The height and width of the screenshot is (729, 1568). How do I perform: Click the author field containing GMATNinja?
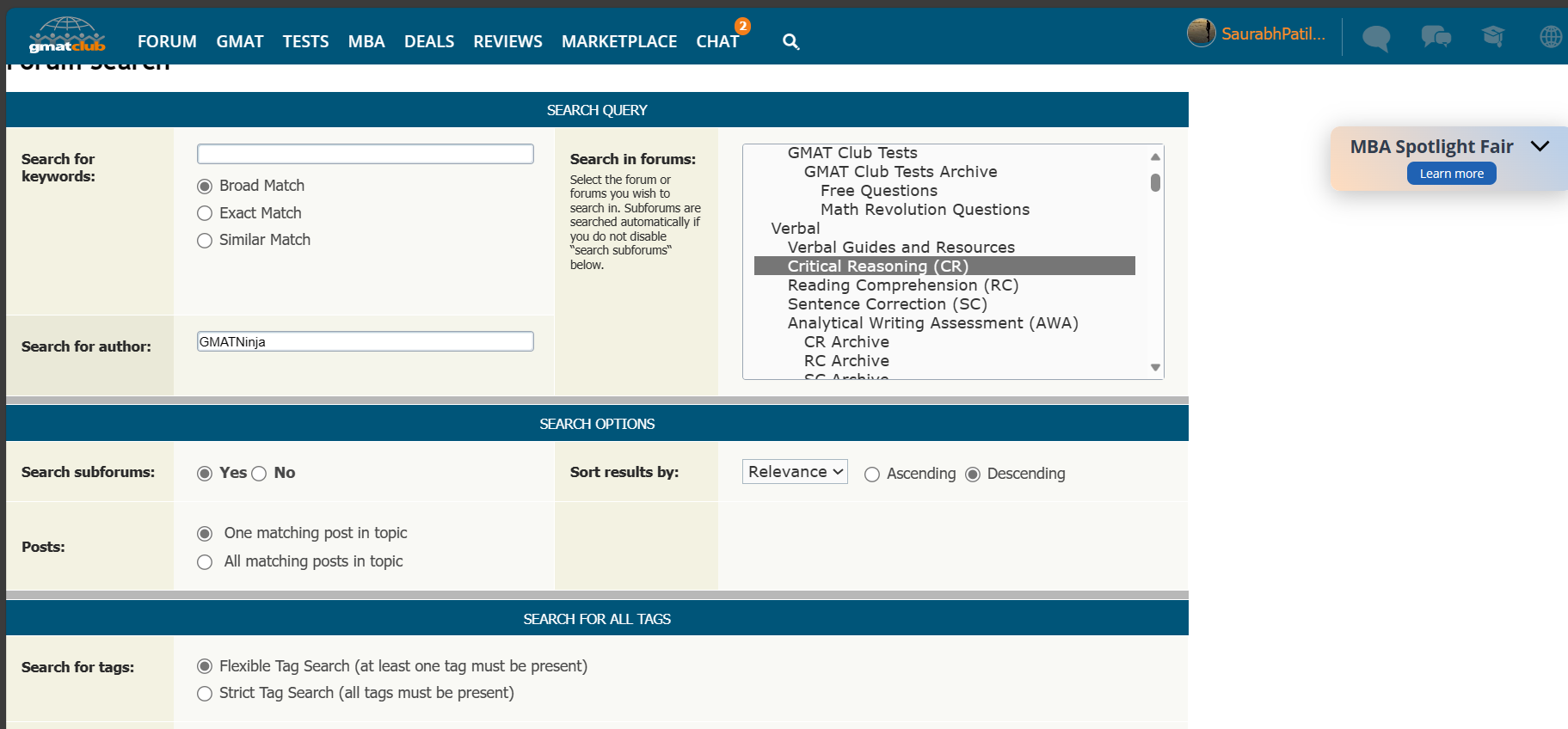pyautogui.click(x=366, y=341)
